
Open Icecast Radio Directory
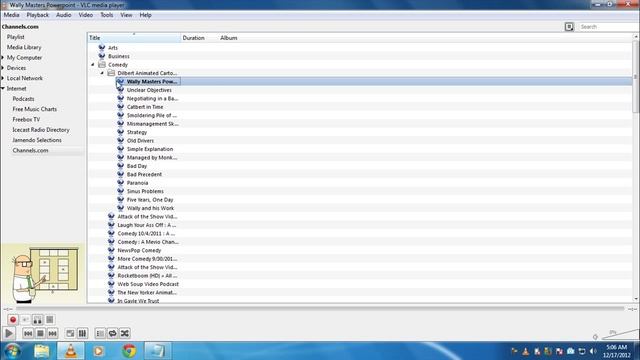pyautogui.click(x=41, y=129)
